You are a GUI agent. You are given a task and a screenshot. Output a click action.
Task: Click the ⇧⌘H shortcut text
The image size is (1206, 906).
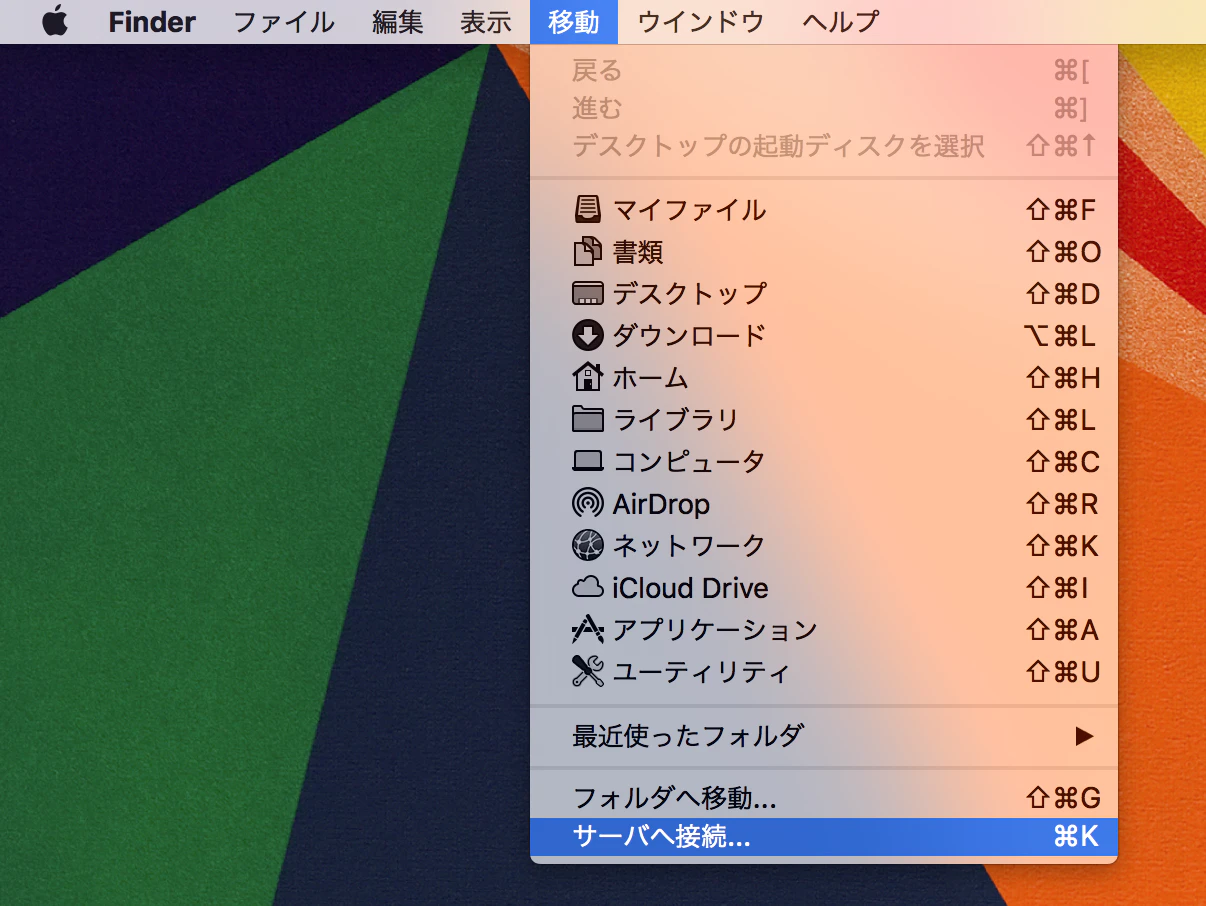point(1063,377)
